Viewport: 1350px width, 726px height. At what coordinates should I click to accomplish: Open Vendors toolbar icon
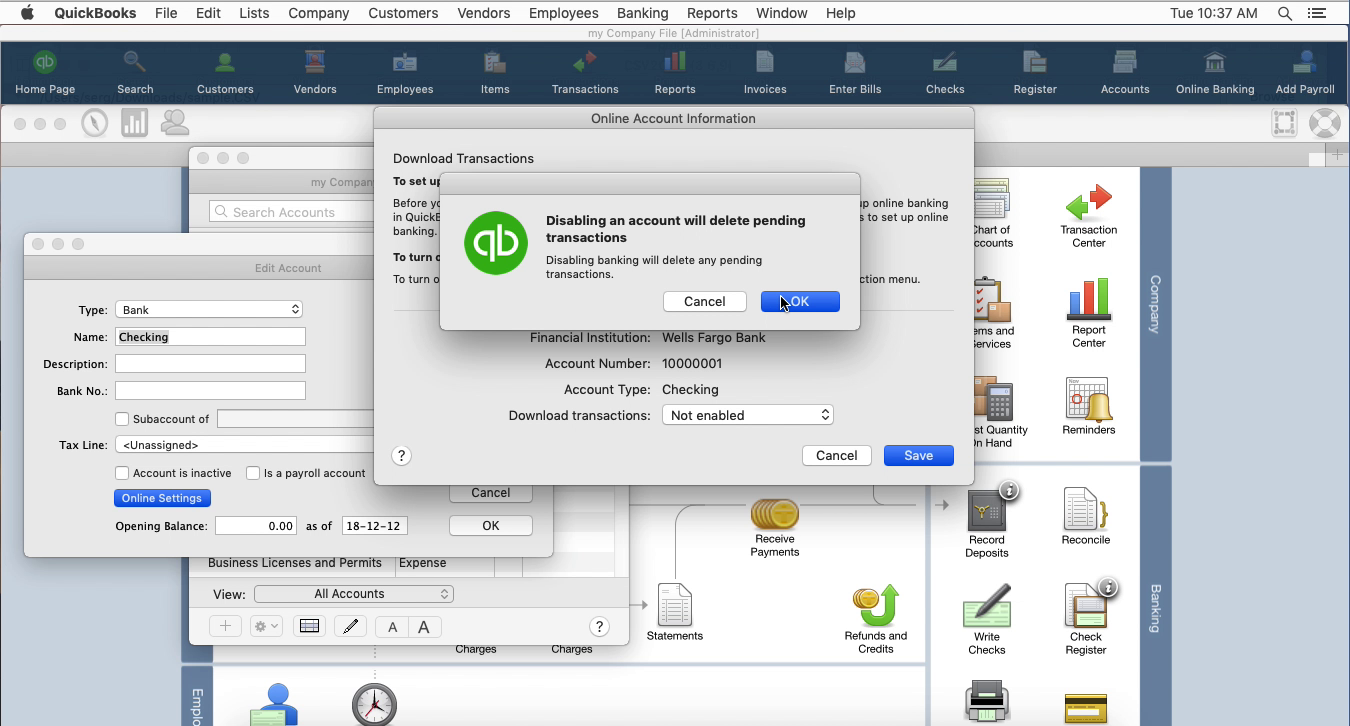[315, 73]
